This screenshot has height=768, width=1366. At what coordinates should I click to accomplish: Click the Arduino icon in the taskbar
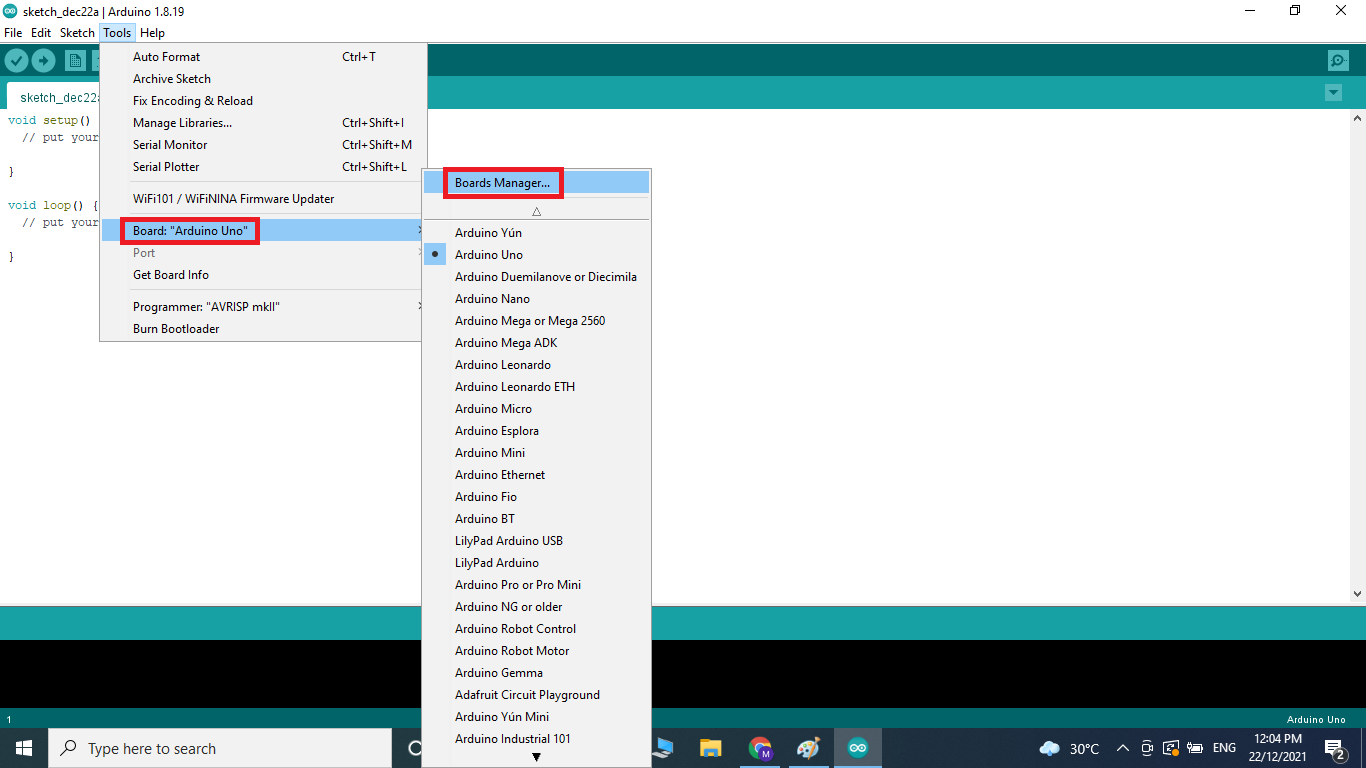(857, 747)
